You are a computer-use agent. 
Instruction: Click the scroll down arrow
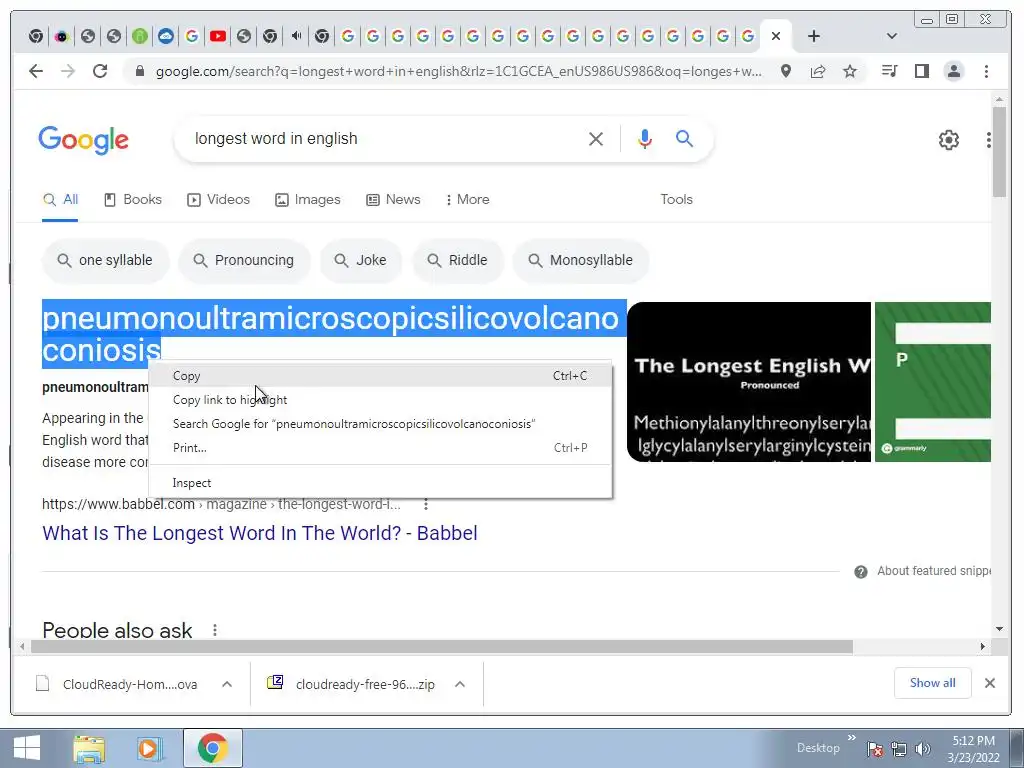pyautogui.click(x=999, y=629)
